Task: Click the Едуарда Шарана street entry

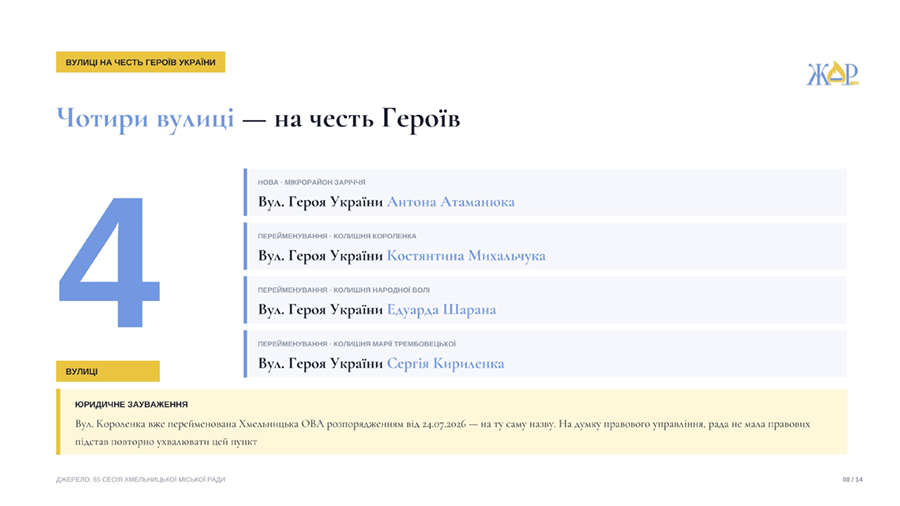Action: tap(545, 300)
